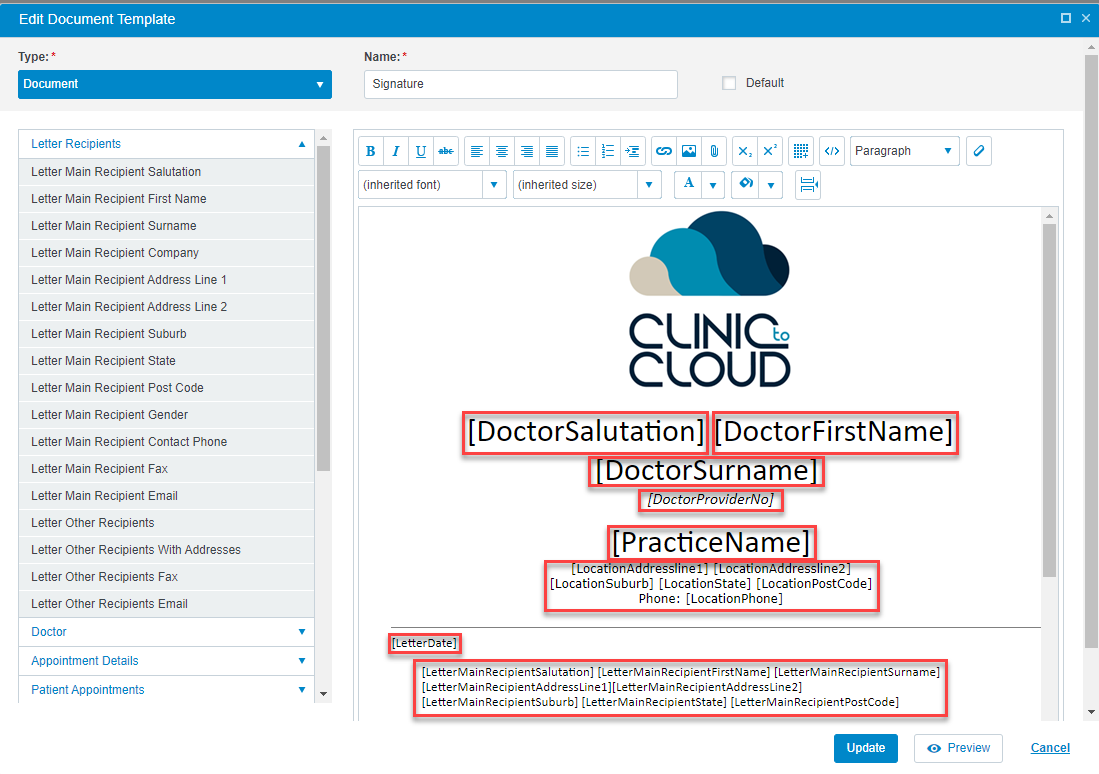Insert file attachment with paperclip icon
Screen dimensions: 1099x774
(x=714, y=151)
